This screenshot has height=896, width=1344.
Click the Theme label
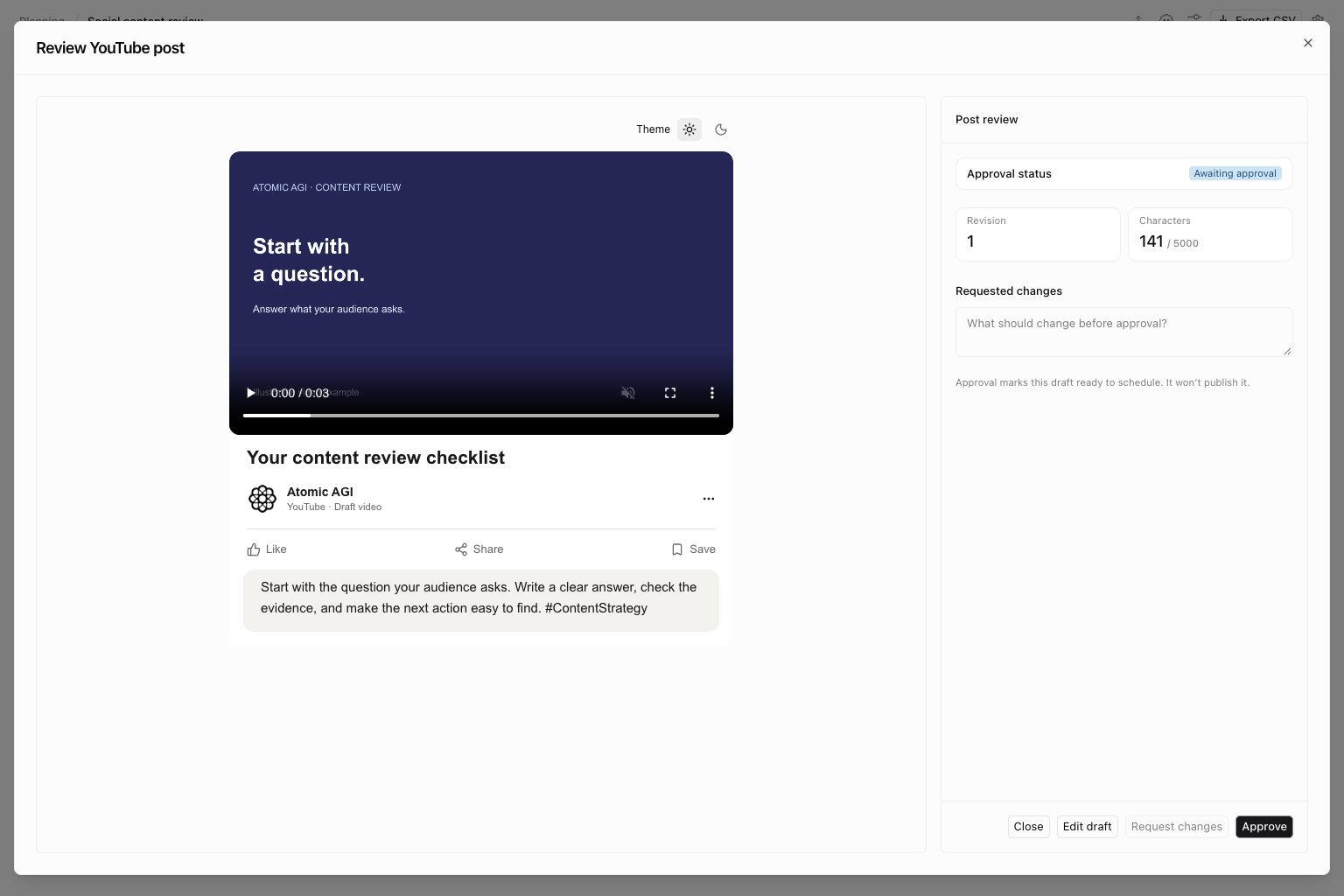653,129
